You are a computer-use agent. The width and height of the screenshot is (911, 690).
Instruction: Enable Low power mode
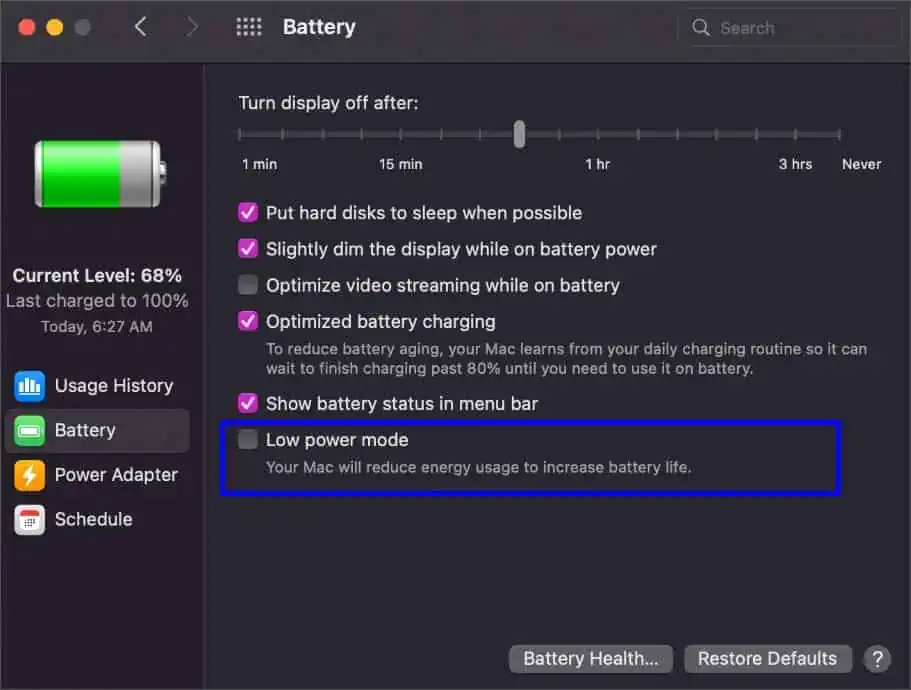247,440
